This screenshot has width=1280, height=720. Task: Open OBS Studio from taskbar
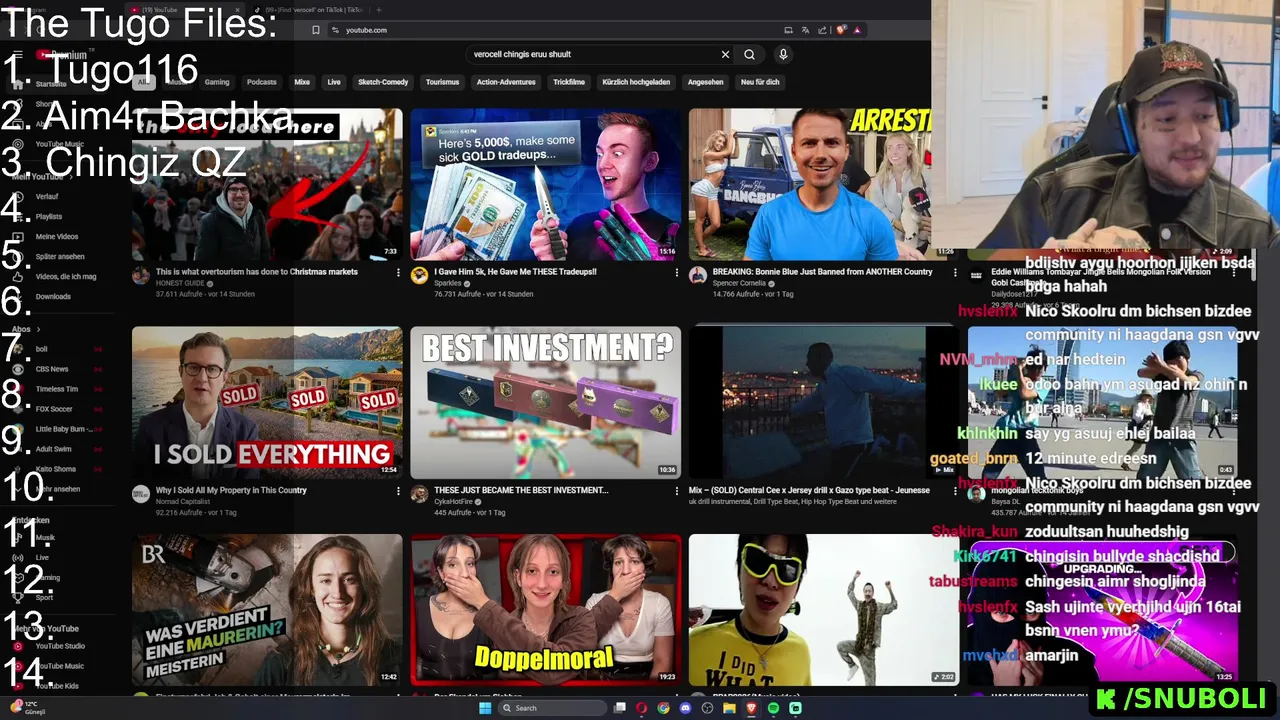pos(707,708)
